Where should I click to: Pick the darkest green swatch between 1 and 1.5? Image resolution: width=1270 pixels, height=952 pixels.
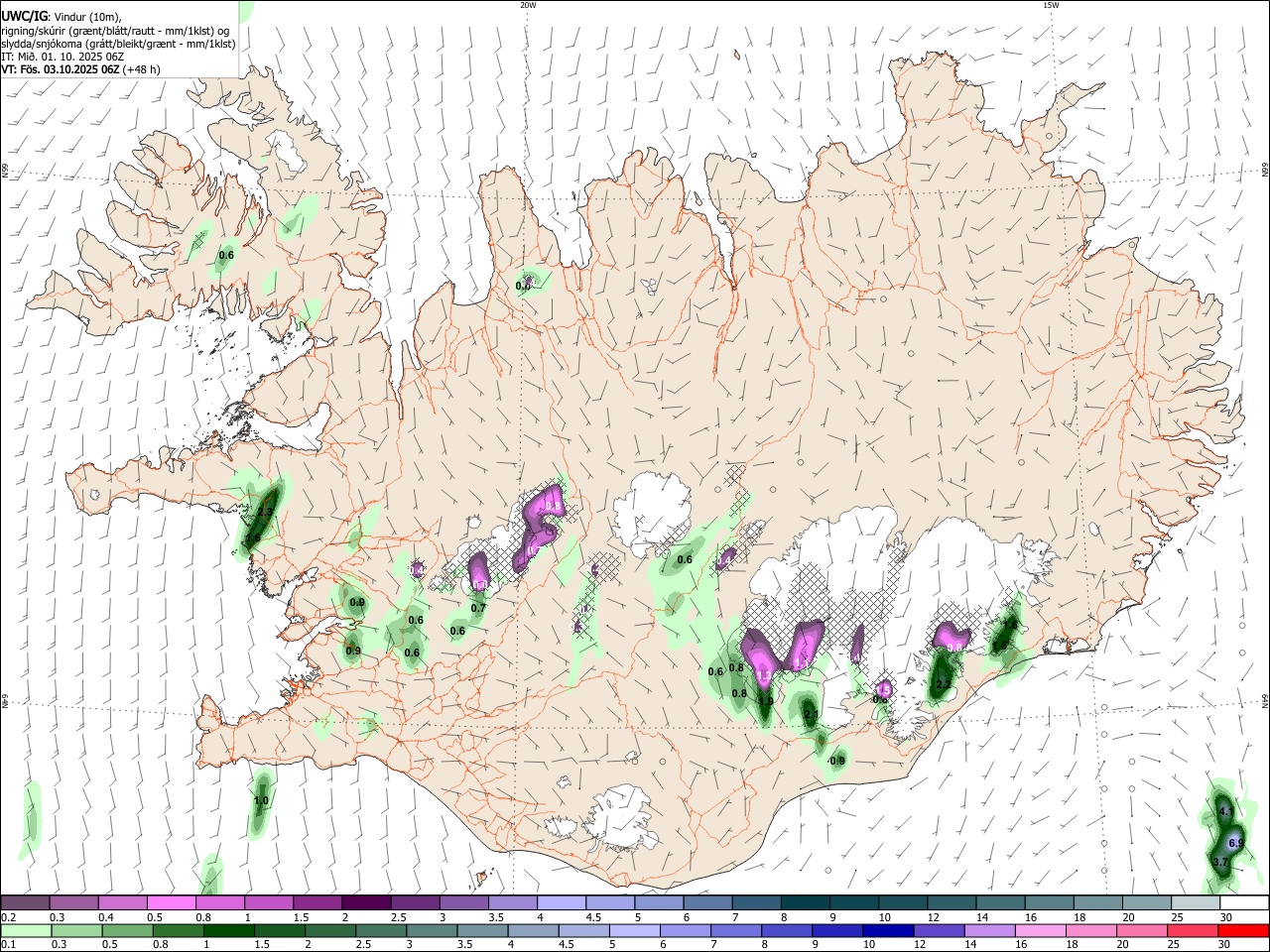[228, 930]
